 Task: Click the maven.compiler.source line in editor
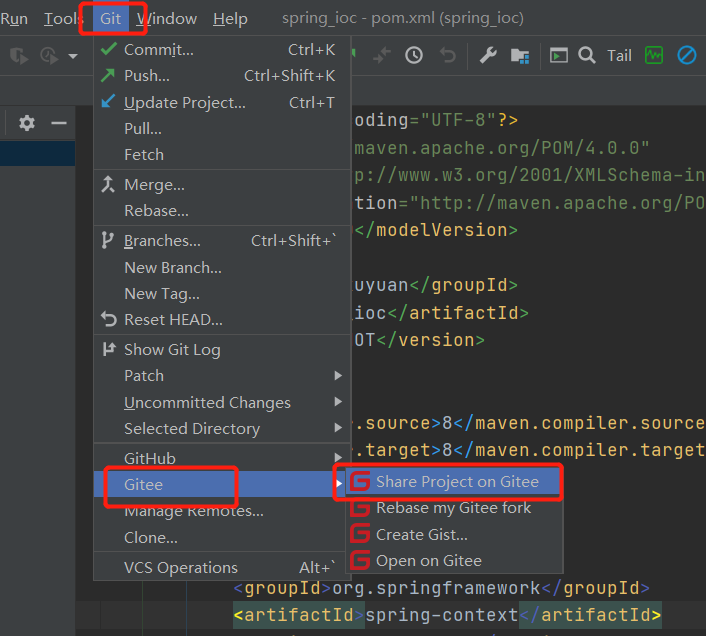pos(530,423)
